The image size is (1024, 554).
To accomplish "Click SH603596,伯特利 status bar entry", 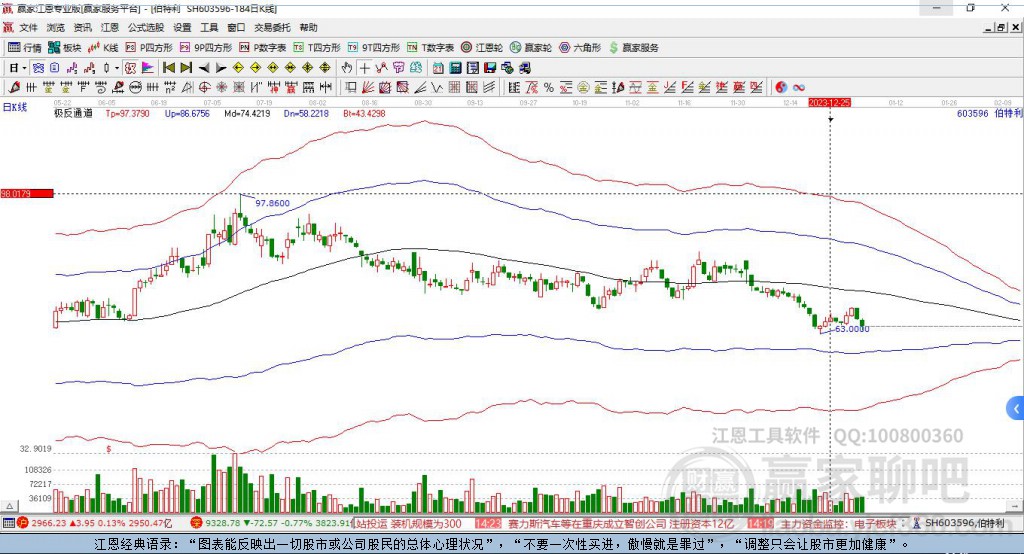I will click(x=964, y=523).
